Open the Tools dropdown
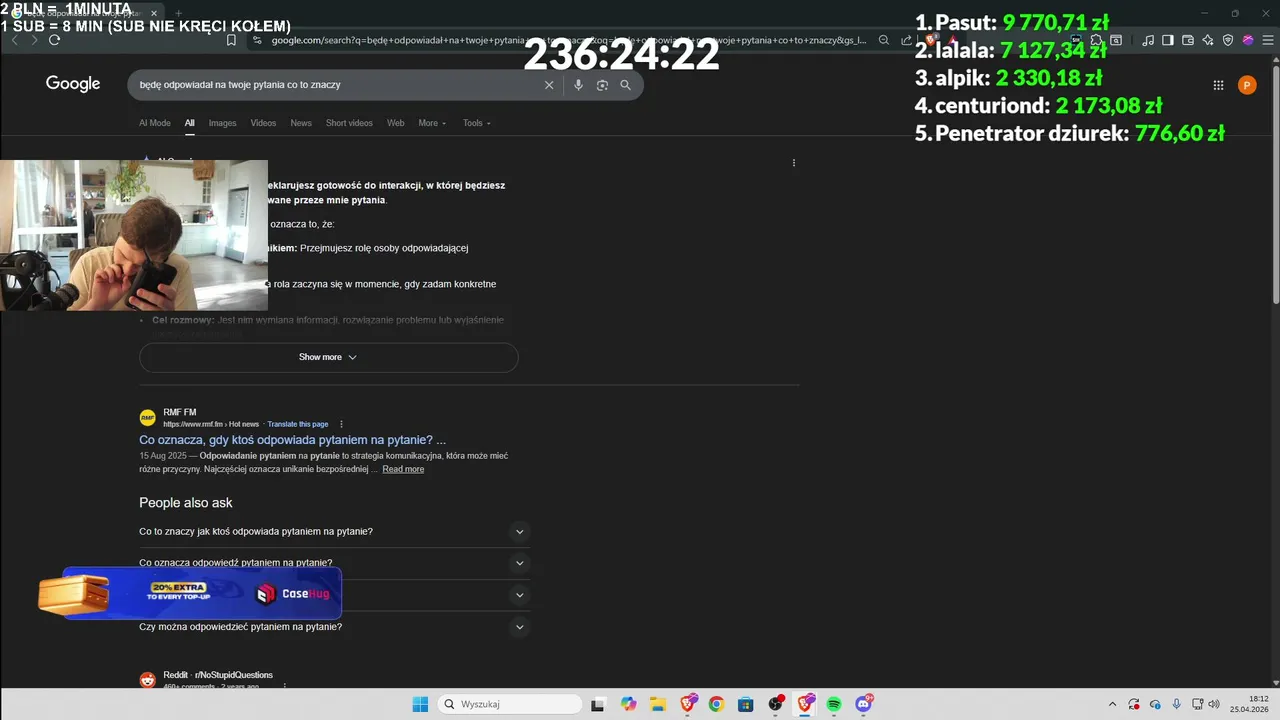Screen dimensions: 1280x720 [477, 123]
